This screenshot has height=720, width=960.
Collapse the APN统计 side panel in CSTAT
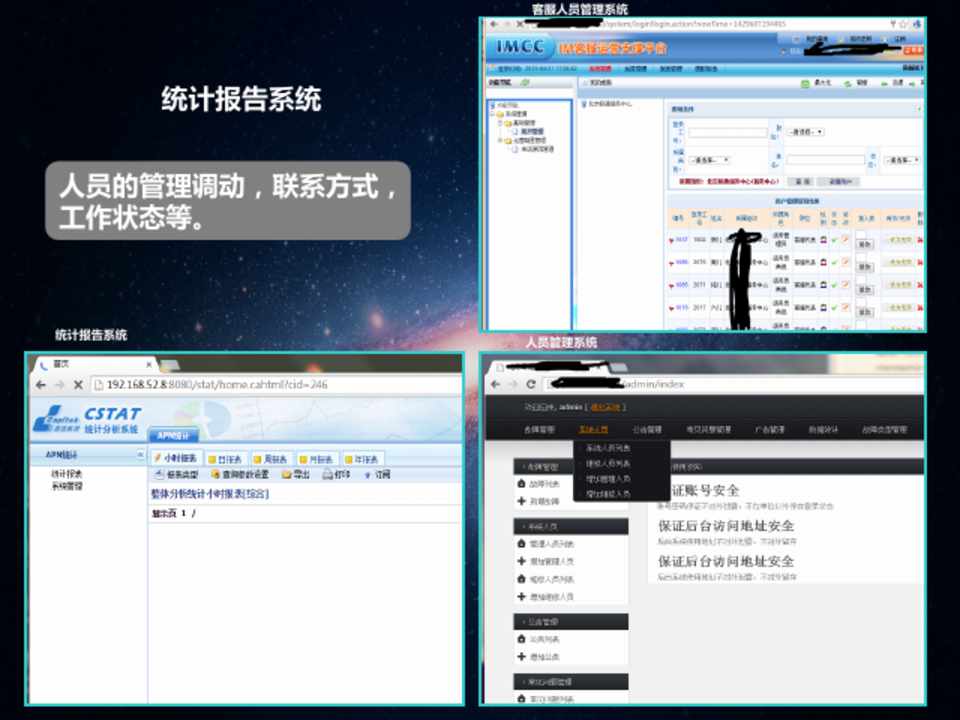140,455
